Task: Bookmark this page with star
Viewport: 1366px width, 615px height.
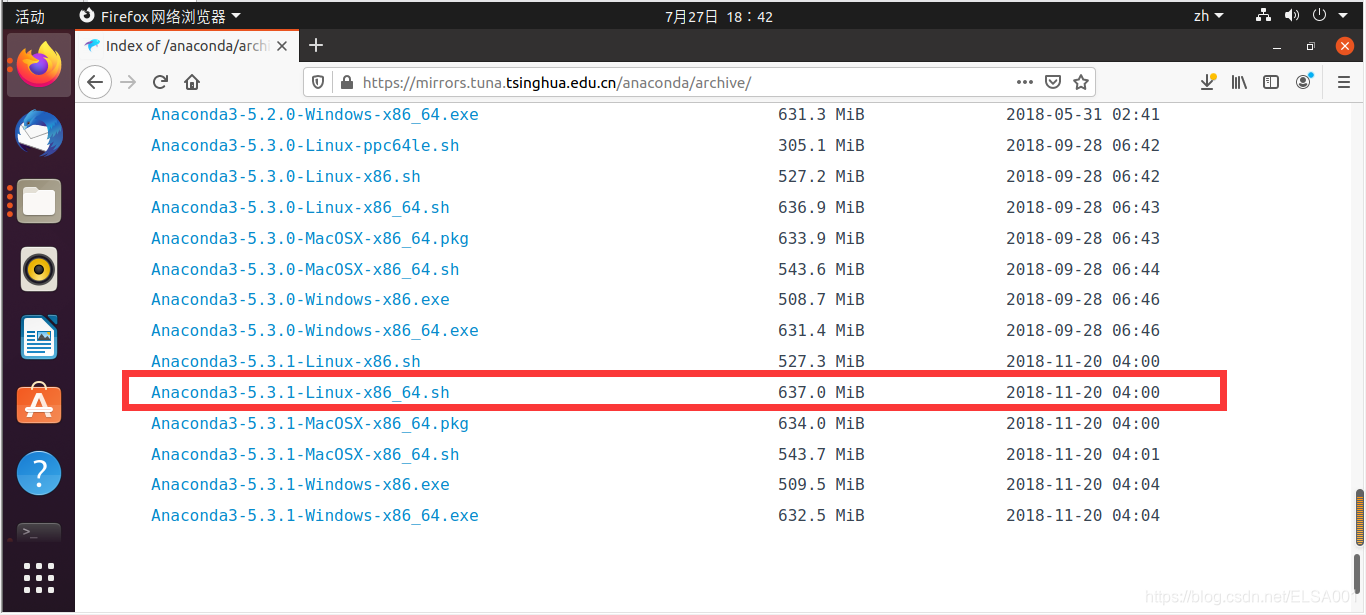Action: click(x=1080, y=82)
